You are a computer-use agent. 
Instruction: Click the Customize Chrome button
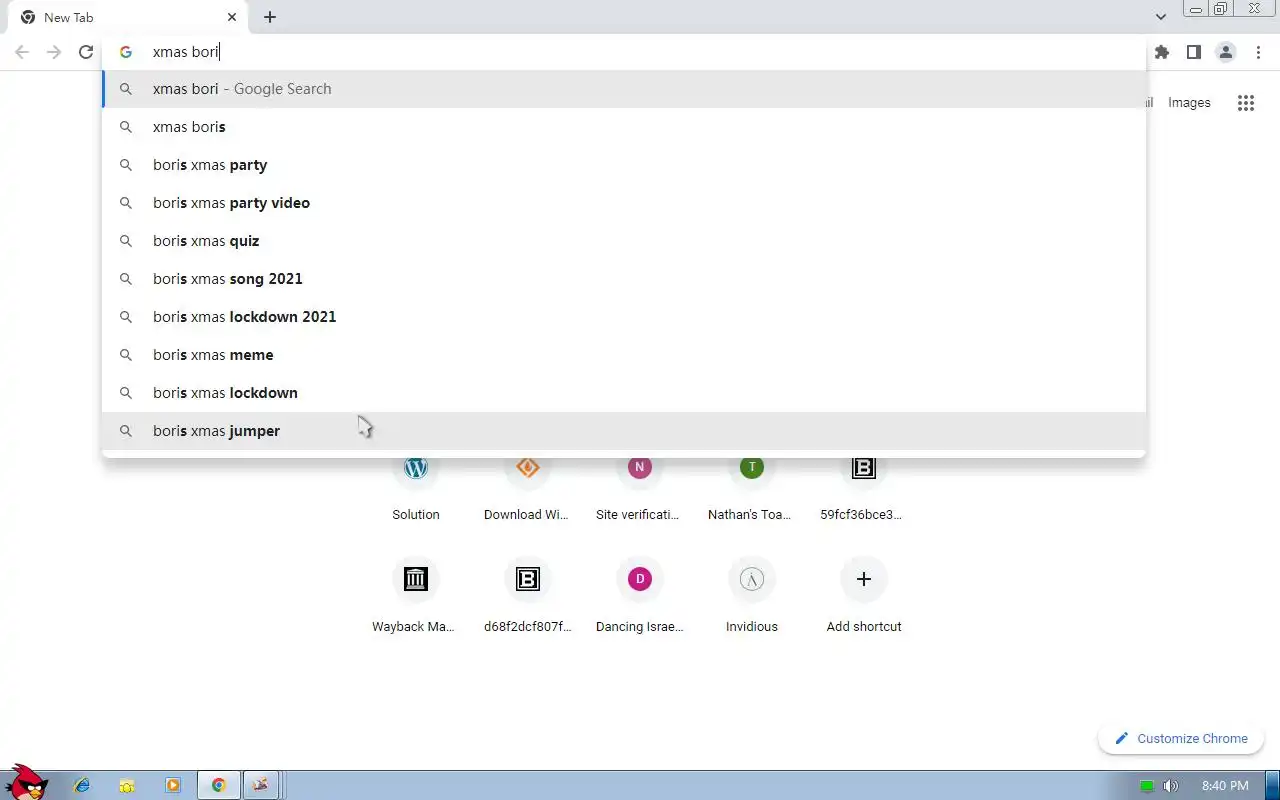(x=1180, y=738)
